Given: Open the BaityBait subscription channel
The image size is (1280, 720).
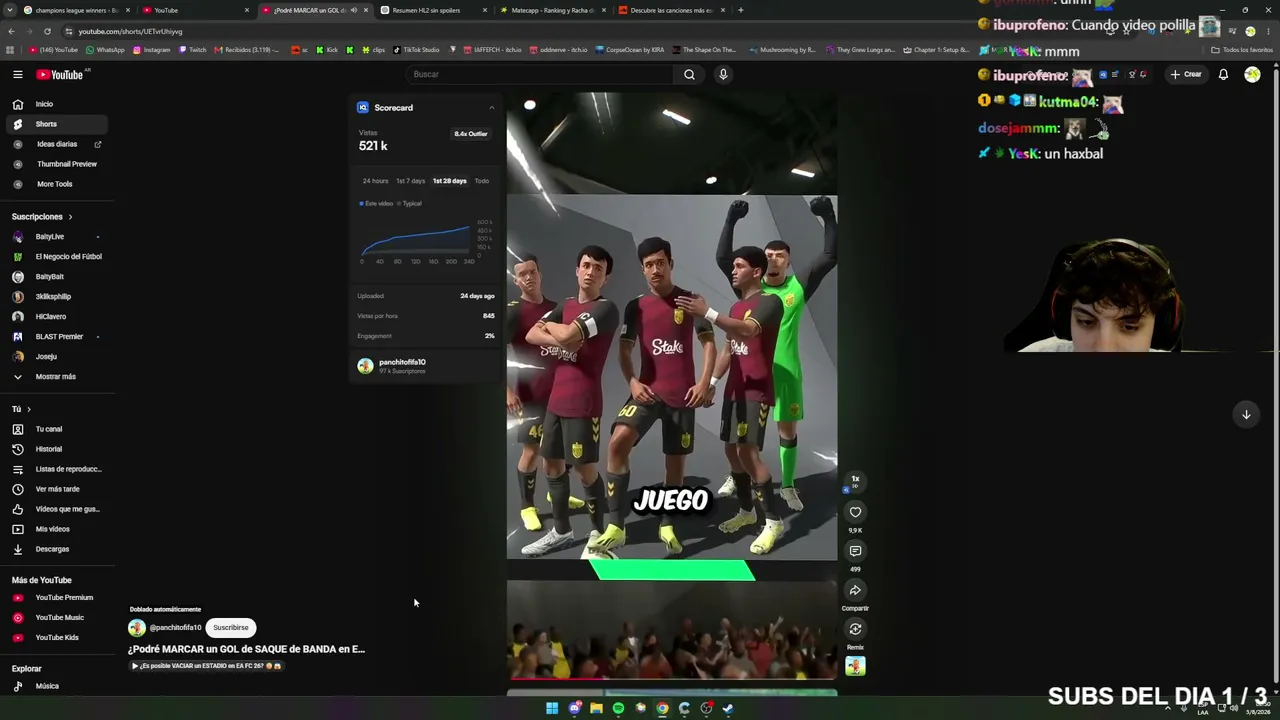Looking at the screenshot, I should 56,277.
